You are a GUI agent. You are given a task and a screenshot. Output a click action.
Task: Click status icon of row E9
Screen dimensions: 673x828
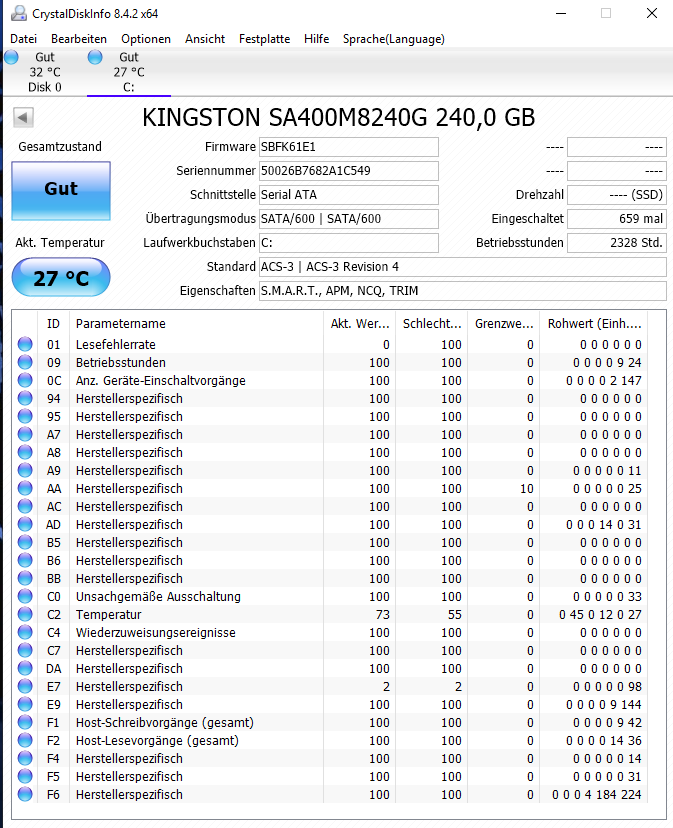click(x=25, y=704)
